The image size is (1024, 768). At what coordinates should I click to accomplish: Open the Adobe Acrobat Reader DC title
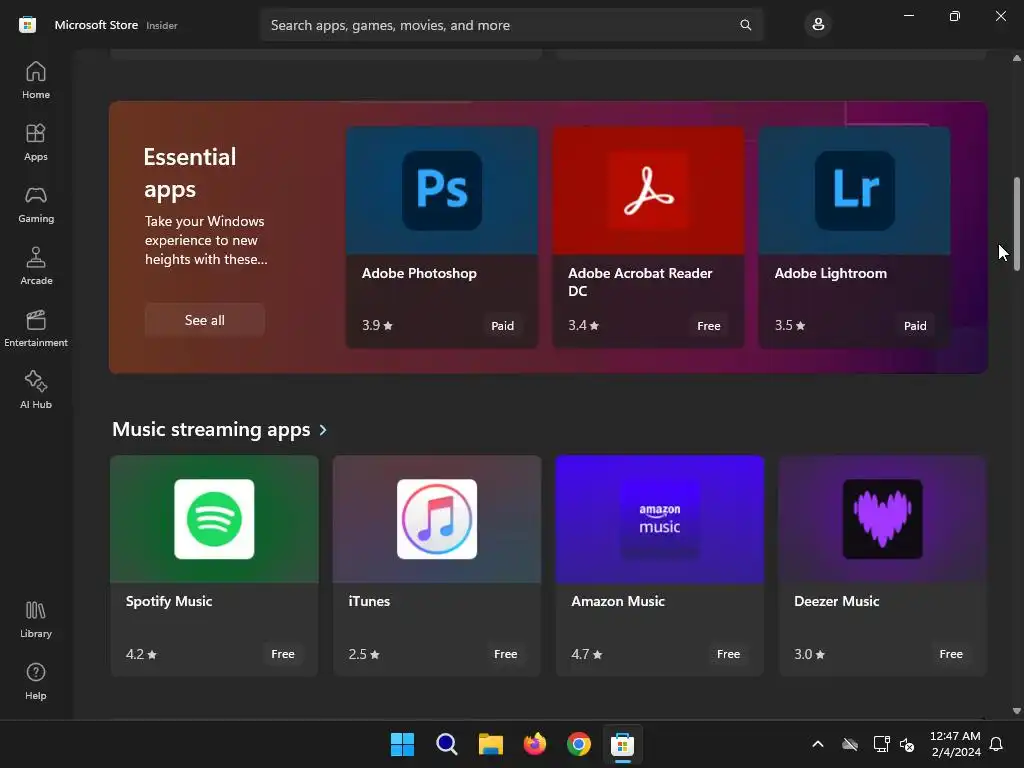pos(640,282)
